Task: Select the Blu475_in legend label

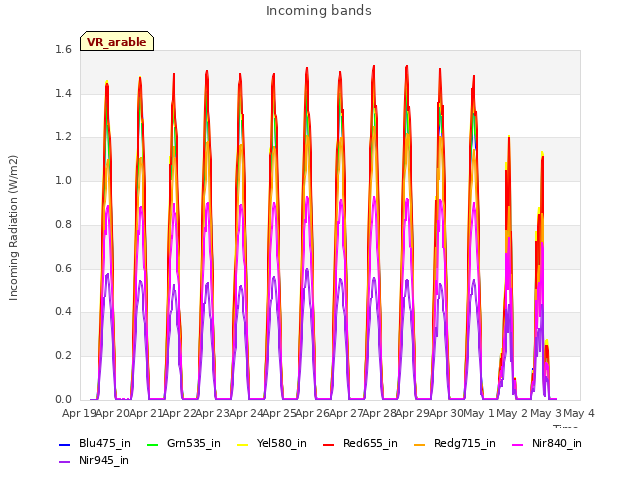Action: 105,443
